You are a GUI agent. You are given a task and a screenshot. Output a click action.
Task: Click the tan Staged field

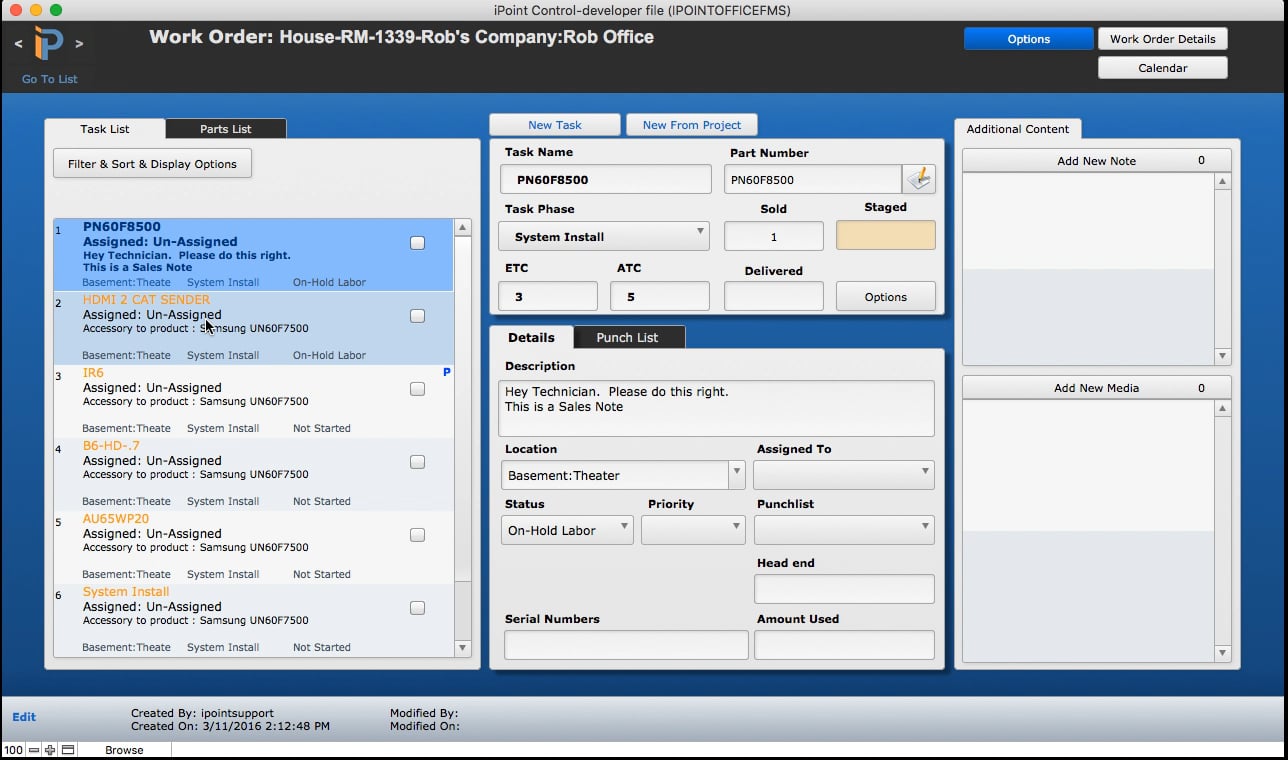pyautogui.click(x=886, y=235)
